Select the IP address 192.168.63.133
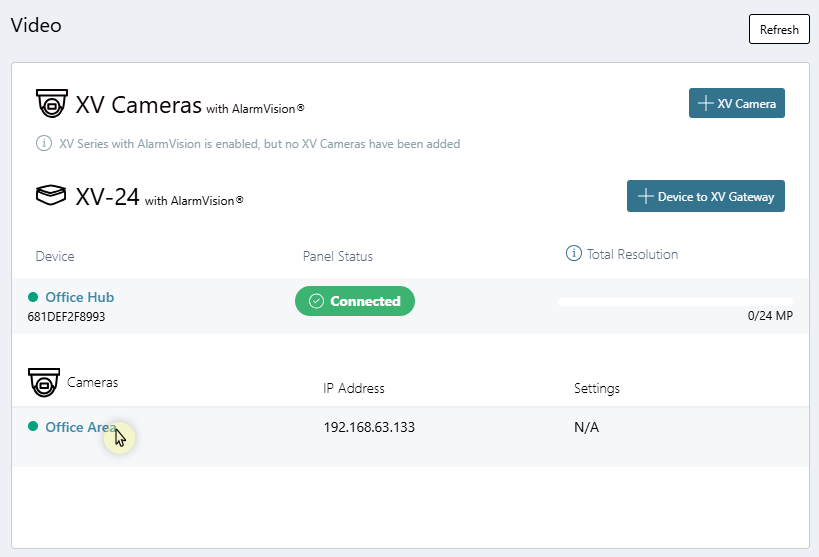 coord(369,427)
